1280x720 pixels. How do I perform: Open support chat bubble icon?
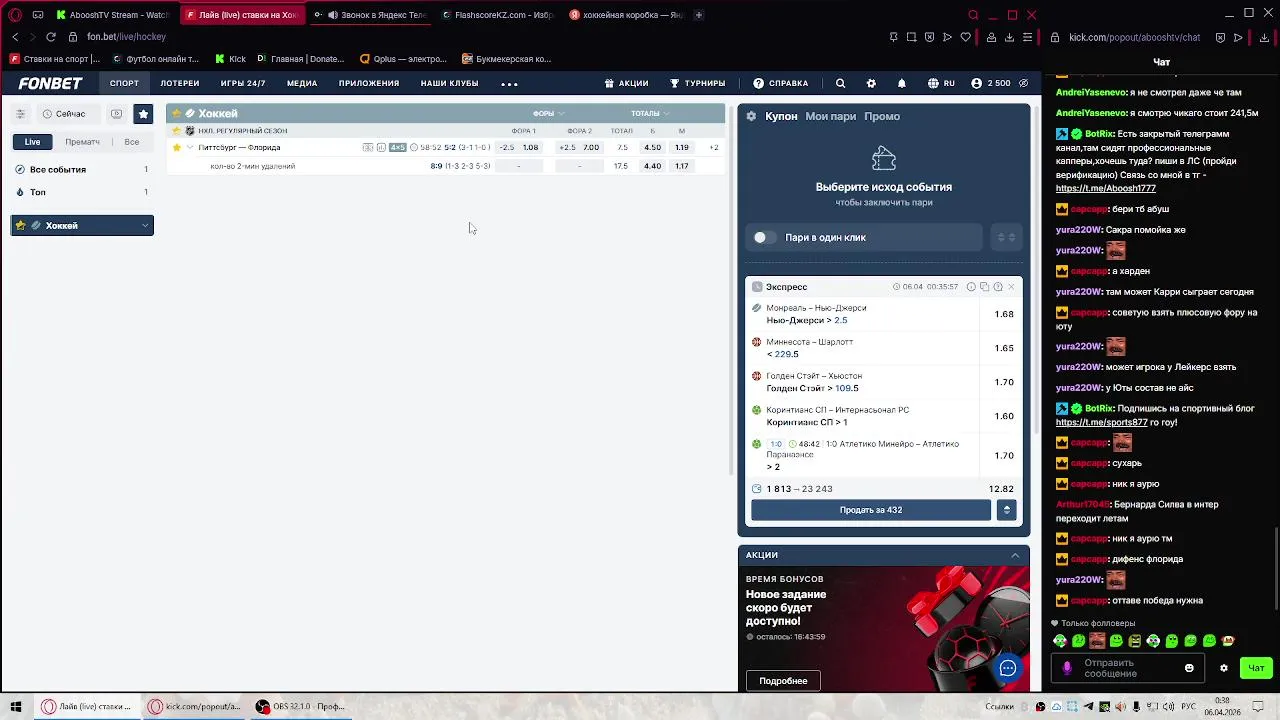click(1008, 668)
